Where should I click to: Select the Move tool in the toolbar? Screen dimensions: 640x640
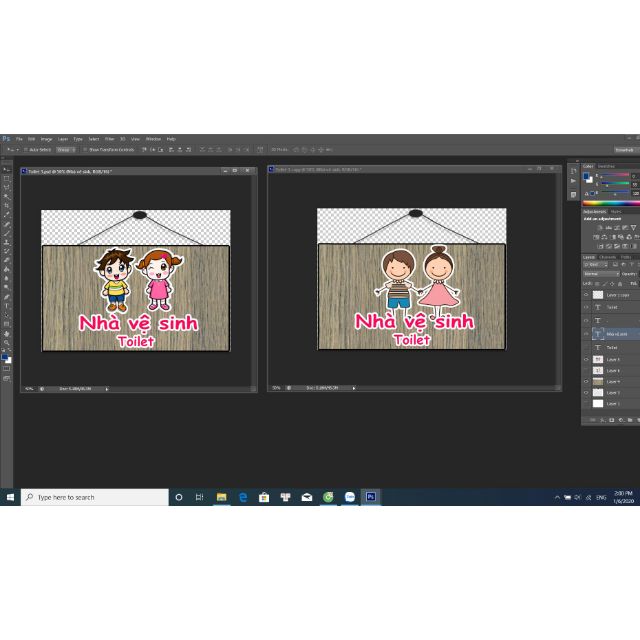click(x=6, y=170)
